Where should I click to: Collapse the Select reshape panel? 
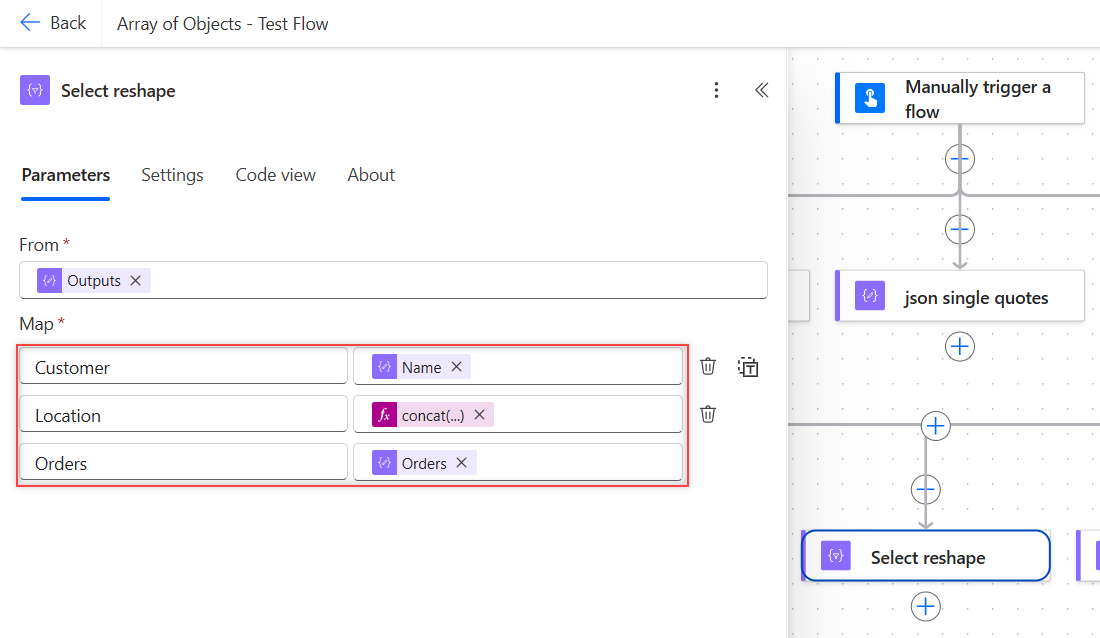point(761,91)
